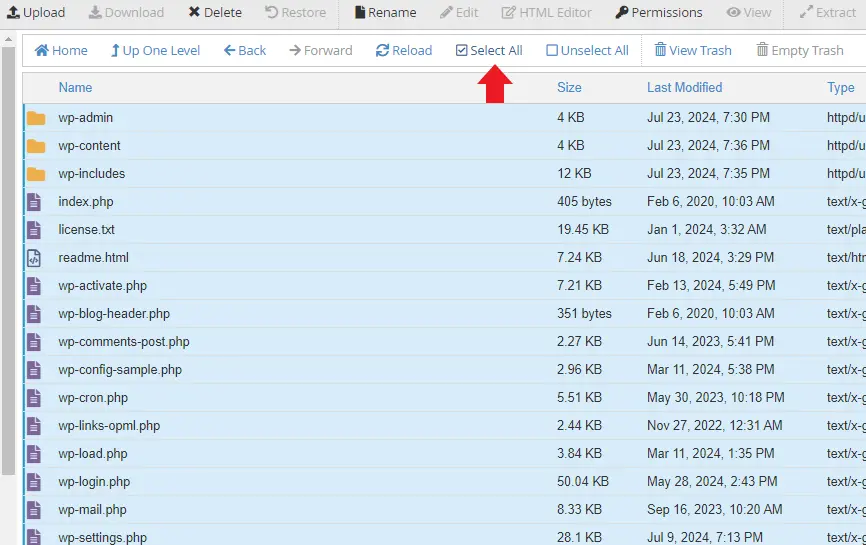This screenshot has width=866, height=545.
Task: Sort by Size column header
Action: pyautogui.click(x=569, y=87)
